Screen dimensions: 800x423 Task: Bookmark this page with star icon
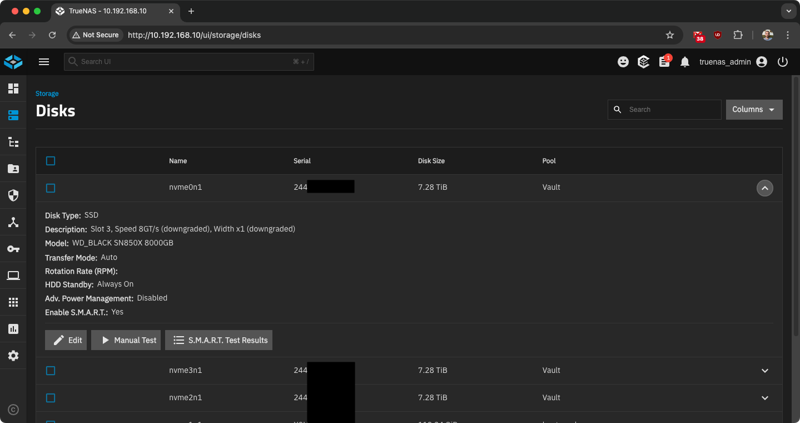(670, 35)
